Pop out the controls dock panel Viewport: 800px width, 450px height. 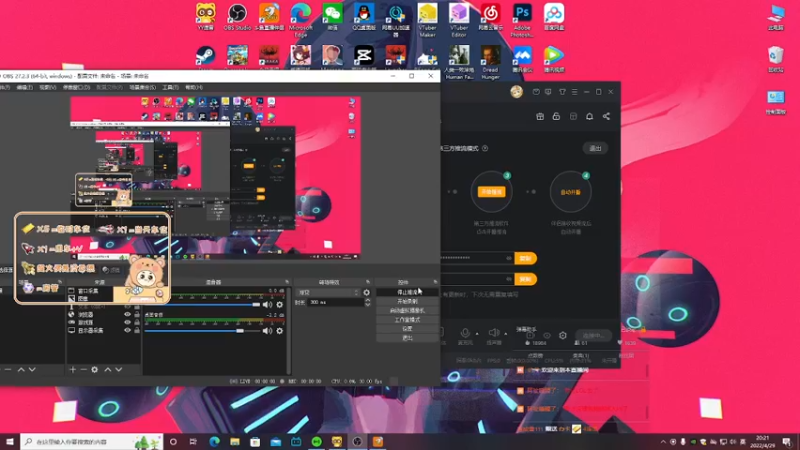[435, 282]
